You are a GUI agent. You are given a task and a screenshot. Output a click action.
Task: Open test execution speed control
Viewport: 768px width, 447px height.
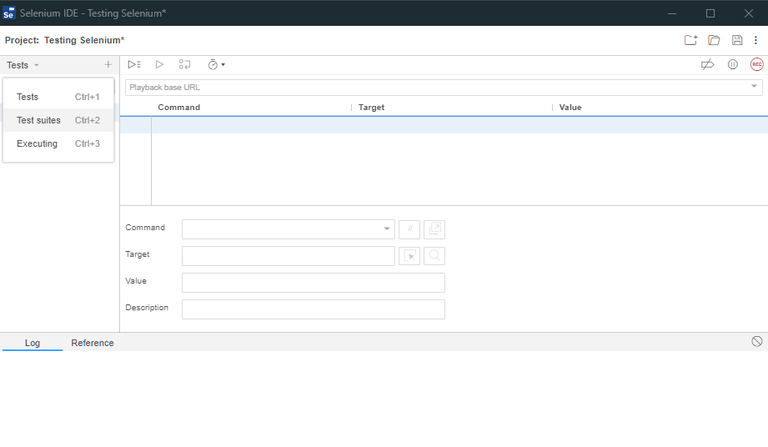[x=216, y=65]
